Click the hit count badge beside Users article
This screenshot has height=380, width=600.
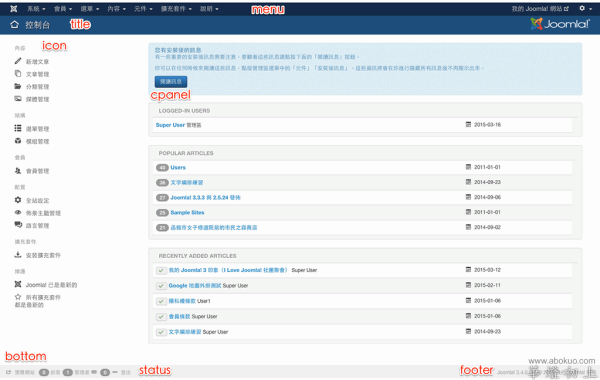(x=162, y=167)
